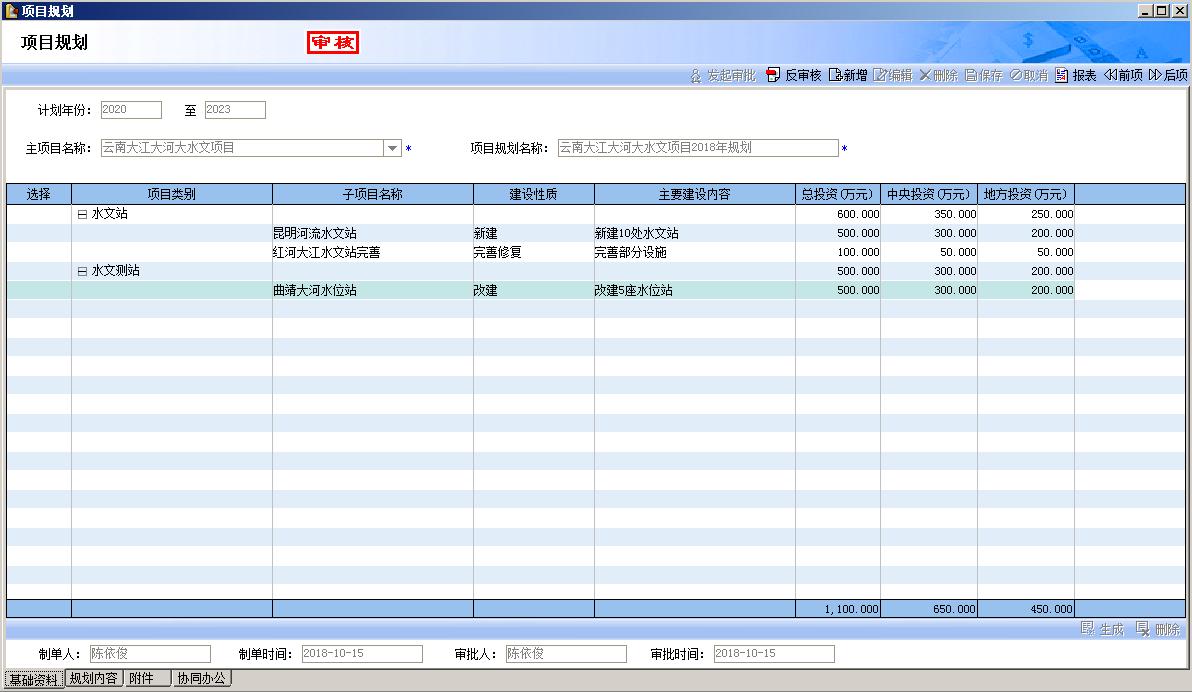The height and width of the screenshot is (692, 1192).
Task: Collapse the 水文站 category row
Action: 82,214
